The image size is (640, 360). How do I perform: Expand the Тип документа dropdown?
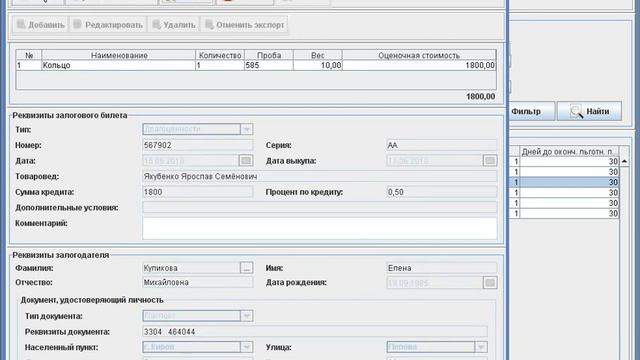click(x=247, y=316)
